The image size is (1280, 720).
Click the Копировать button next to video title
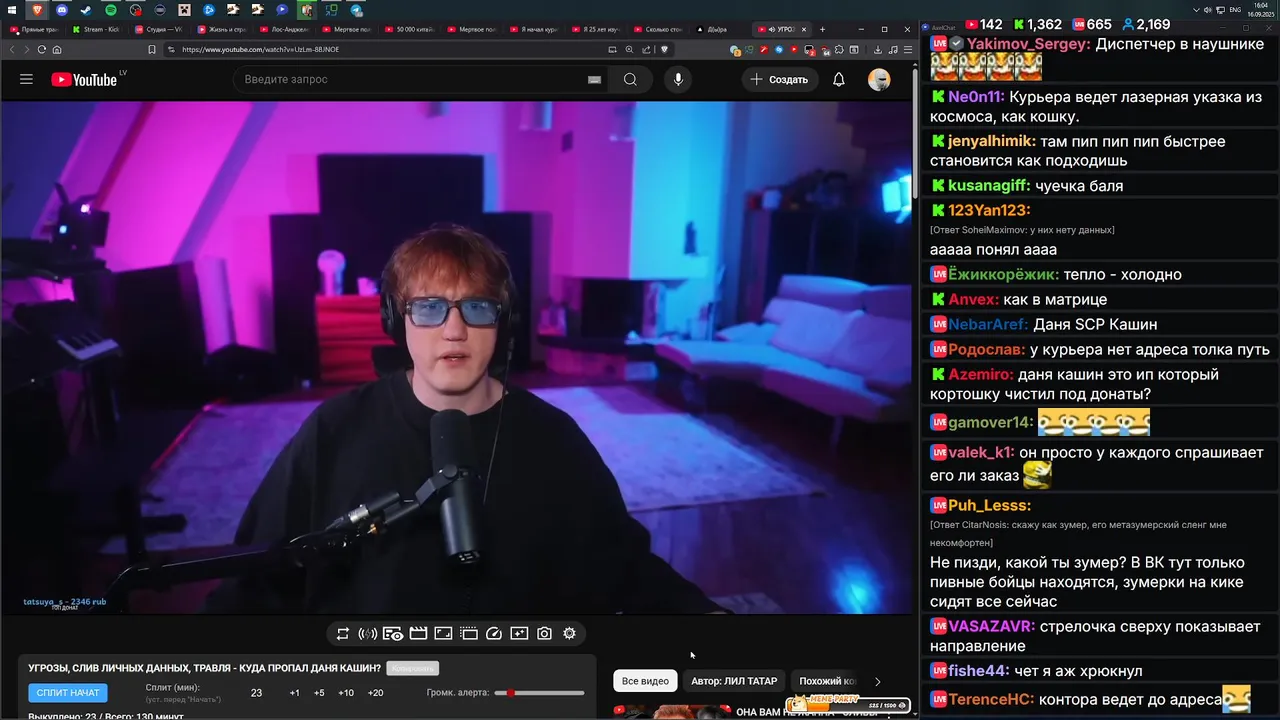click(412, 668)
